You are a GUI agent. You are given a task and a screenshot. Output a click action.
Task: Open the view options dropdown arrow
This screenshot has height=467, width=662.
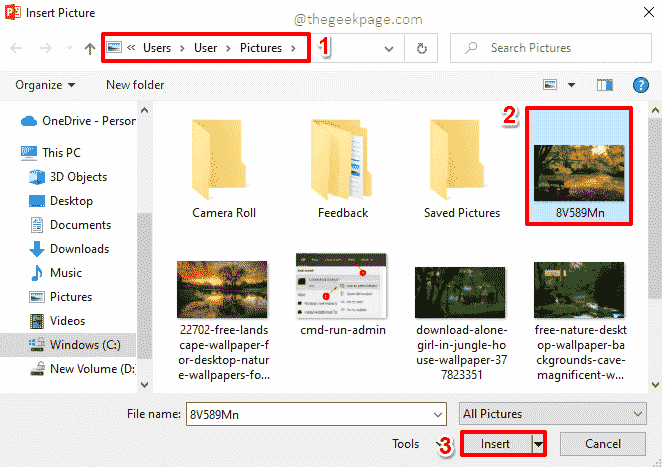pos(571,85)
